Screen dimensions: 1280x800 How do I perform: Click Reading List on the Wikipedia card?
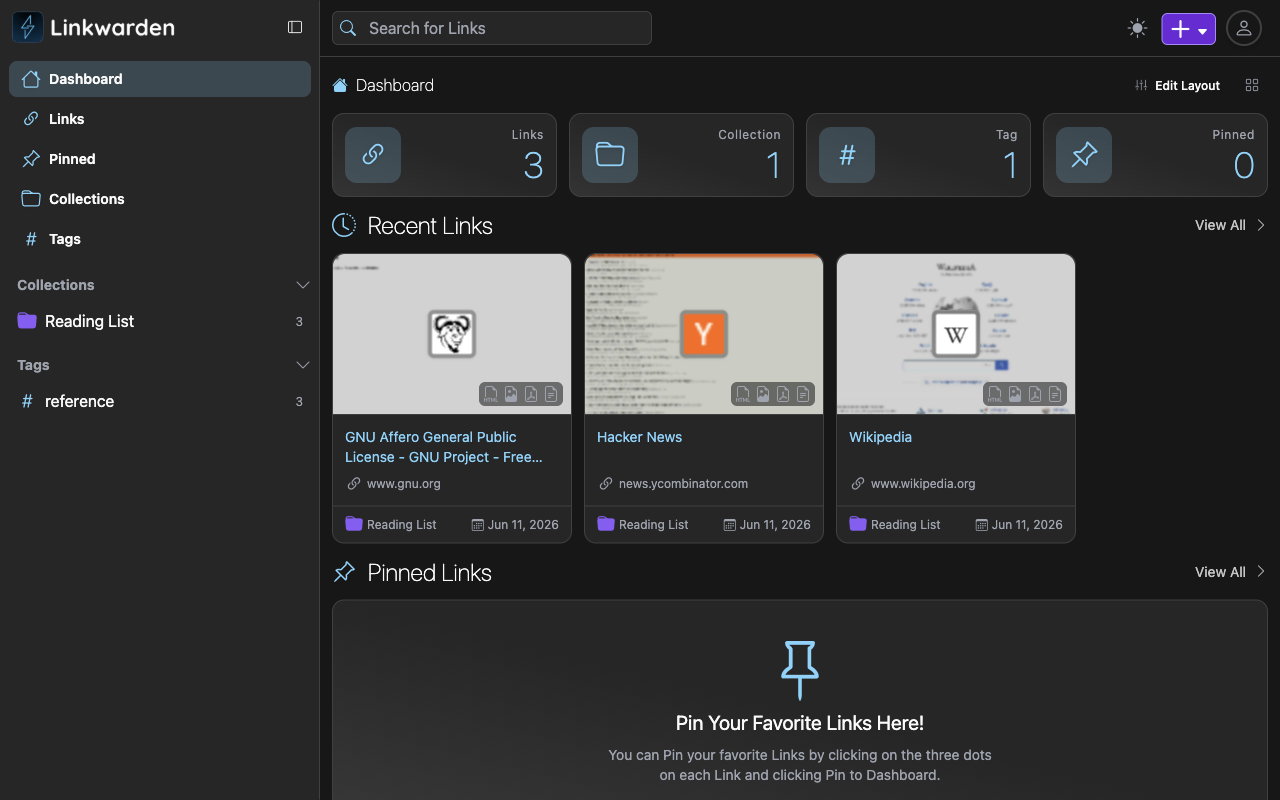pyautogui.click(x=895, y=524)
